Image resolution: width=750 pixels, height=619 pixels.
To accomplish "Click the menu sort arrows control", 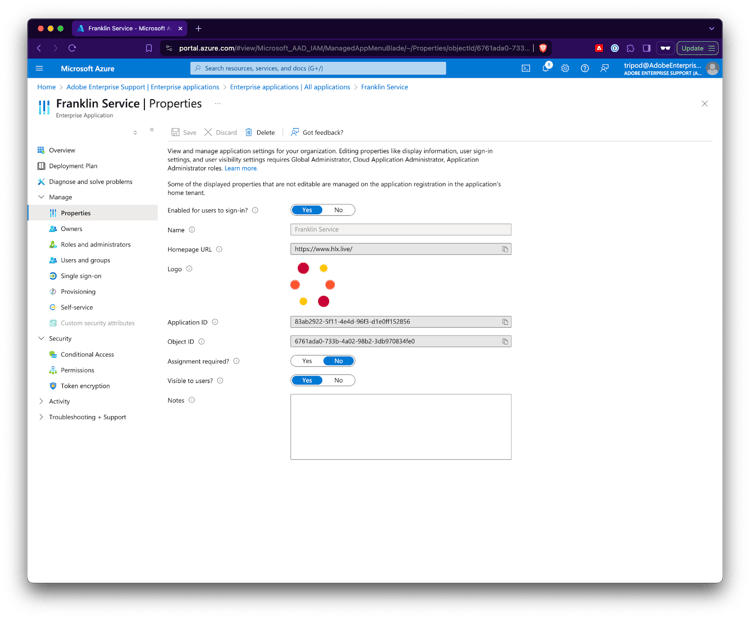I will [x=135, y=133].
